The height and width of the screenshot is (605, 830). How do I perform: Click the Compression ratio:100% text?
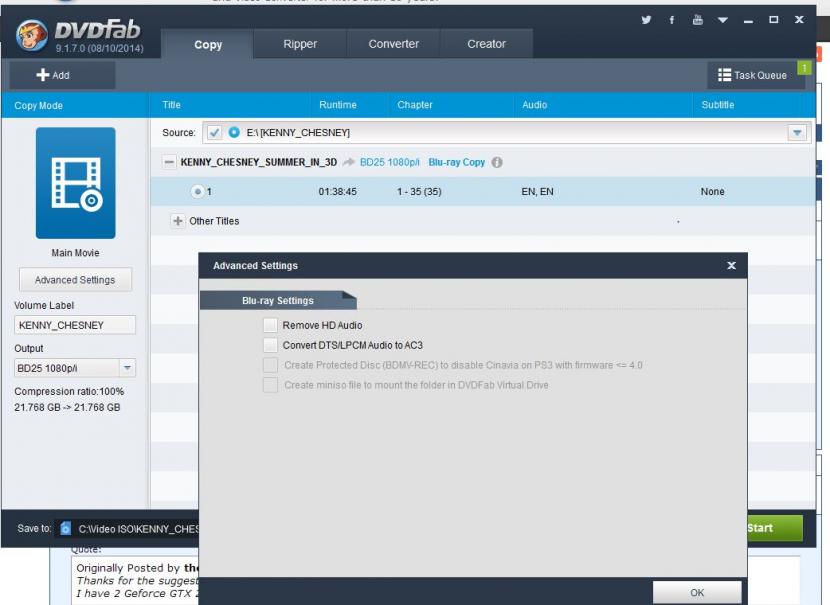(x=69, y=391)
